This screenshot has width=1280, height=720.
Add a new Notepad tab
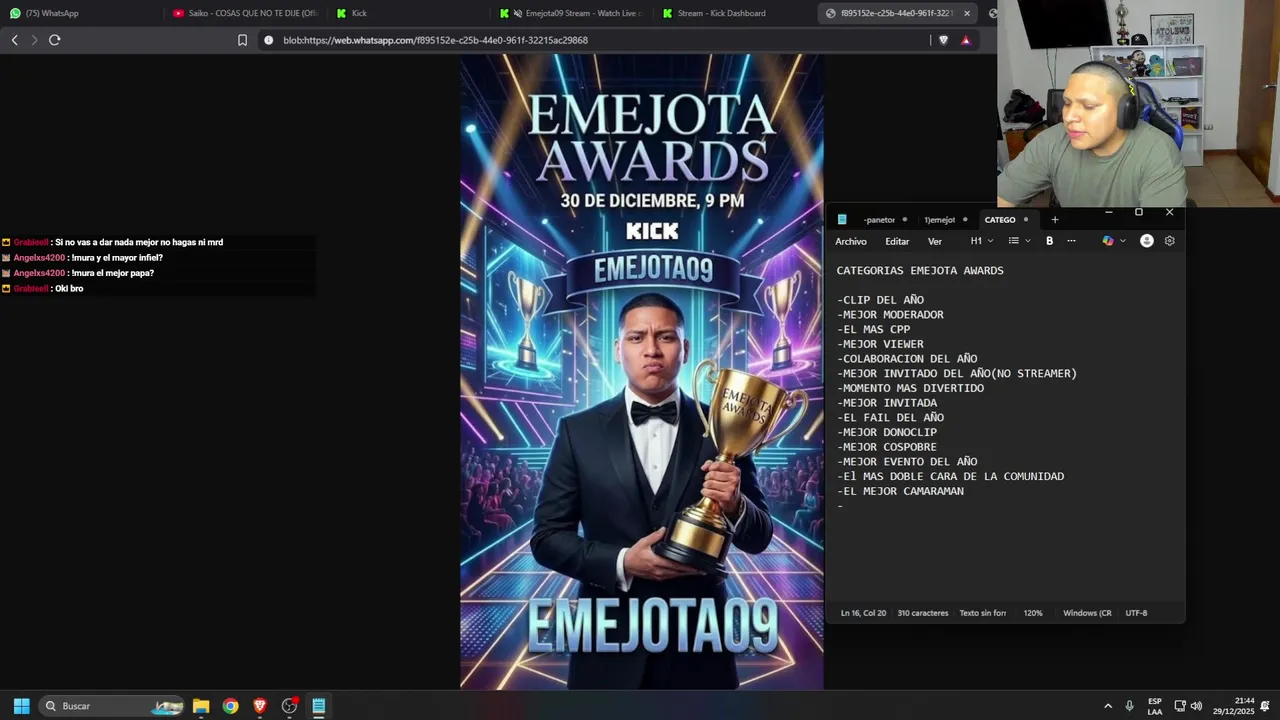click(1054, 220)
